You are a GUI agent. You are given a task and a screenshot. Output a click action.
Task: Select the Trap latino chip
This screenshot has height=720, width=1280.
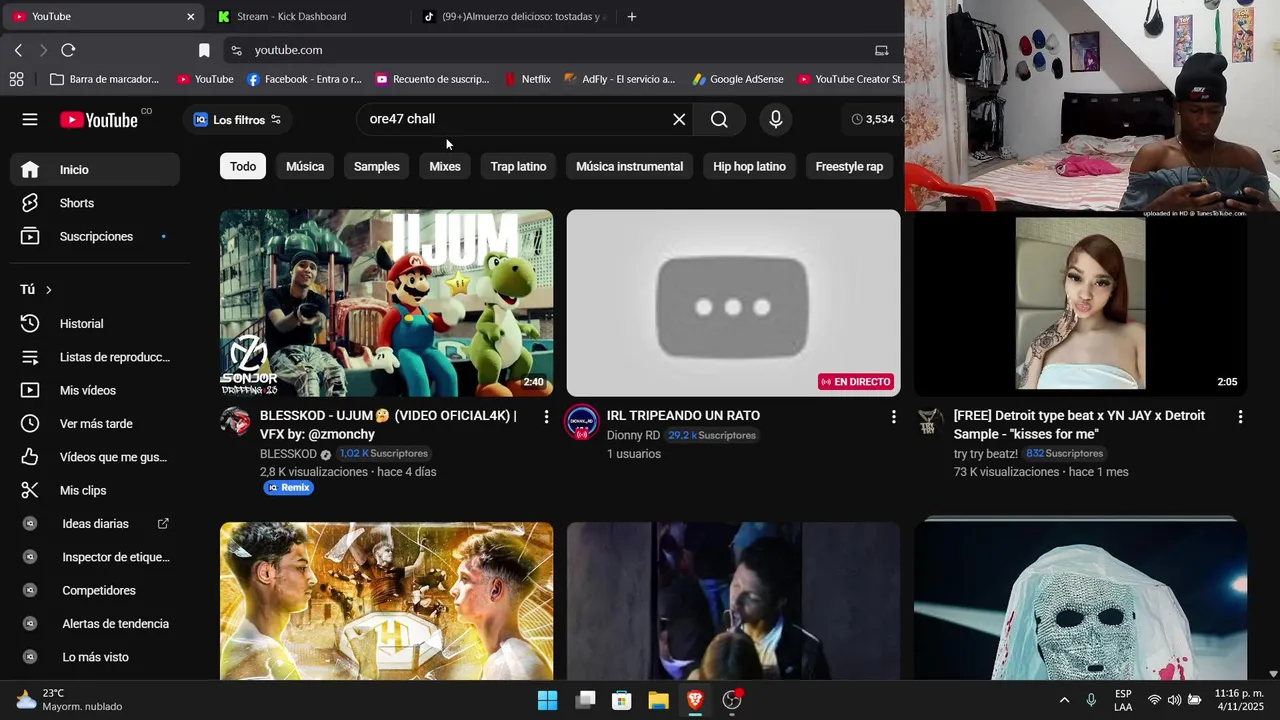[518, 166]
